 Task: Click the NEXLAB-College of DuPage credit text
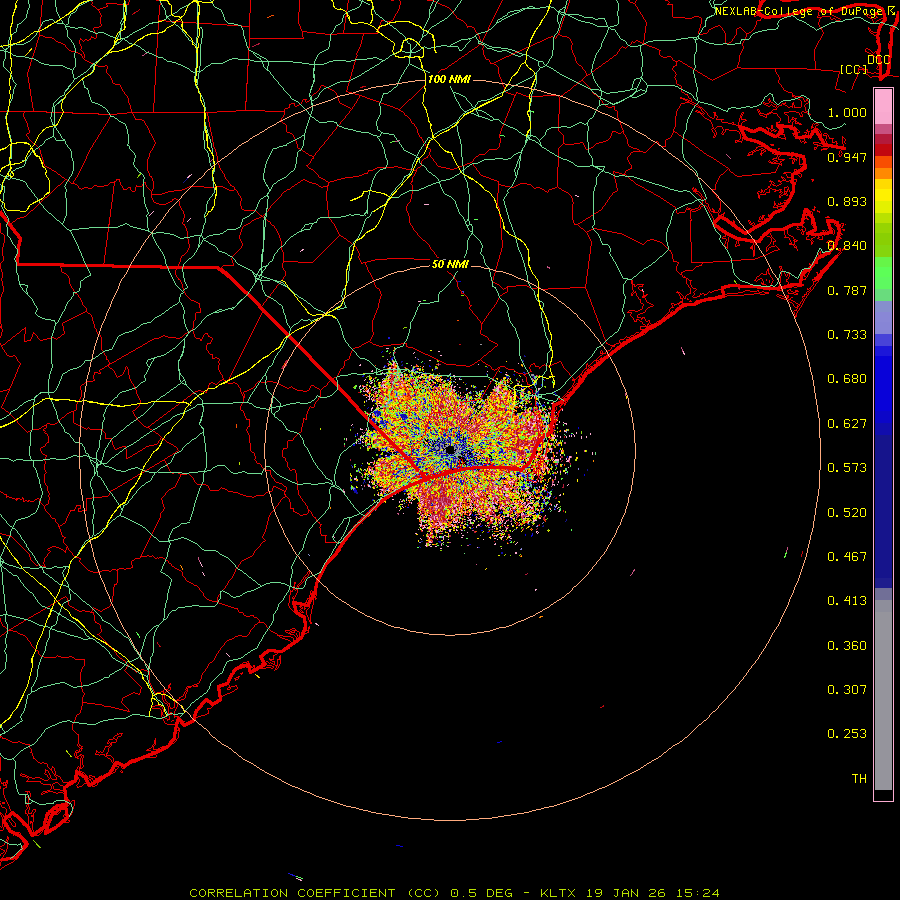(x=800, y=11)
